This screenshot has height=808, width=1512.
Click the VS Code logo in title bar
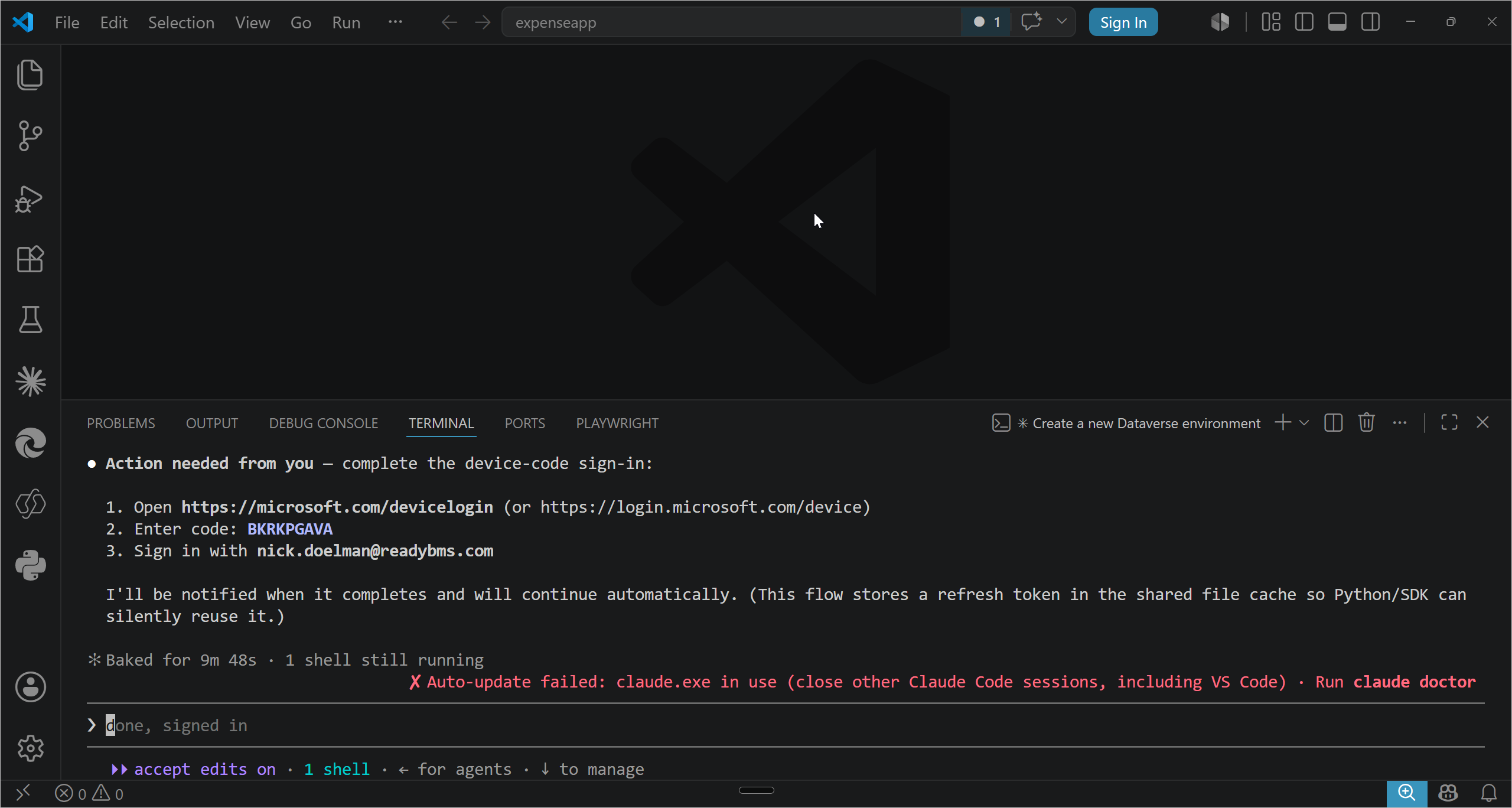(23, 22)
